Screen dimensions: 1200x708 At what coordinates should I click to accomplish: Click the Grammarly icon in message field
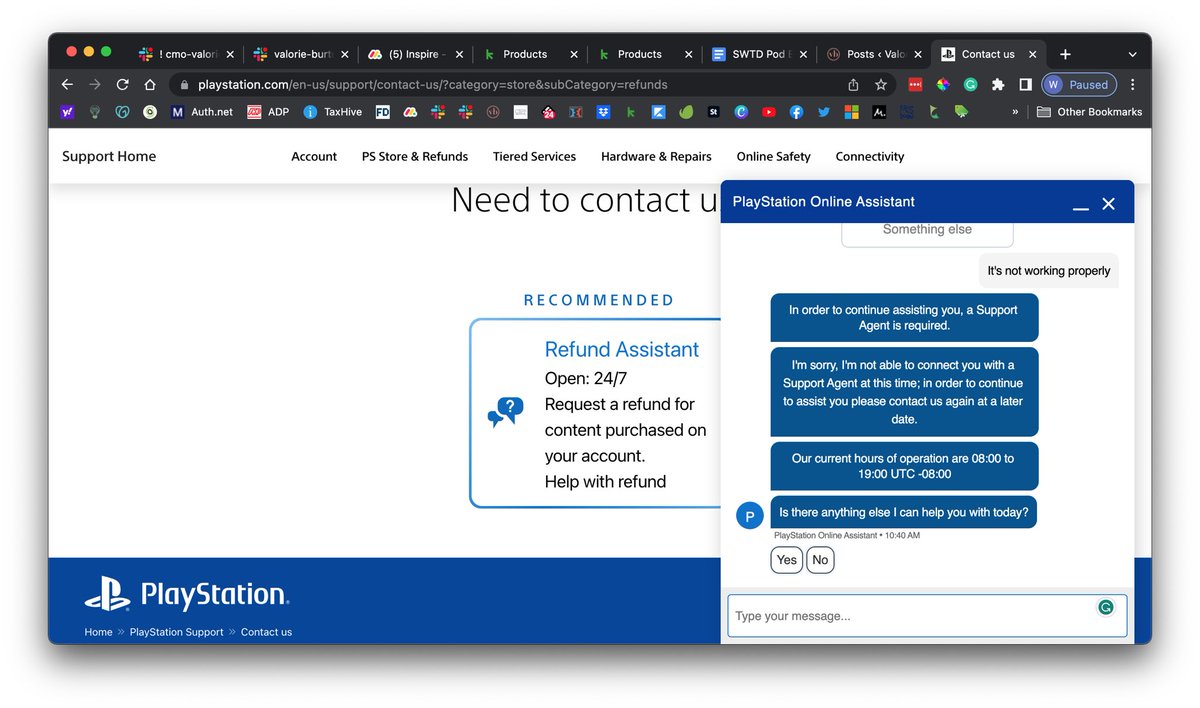tap(1106, 607)
